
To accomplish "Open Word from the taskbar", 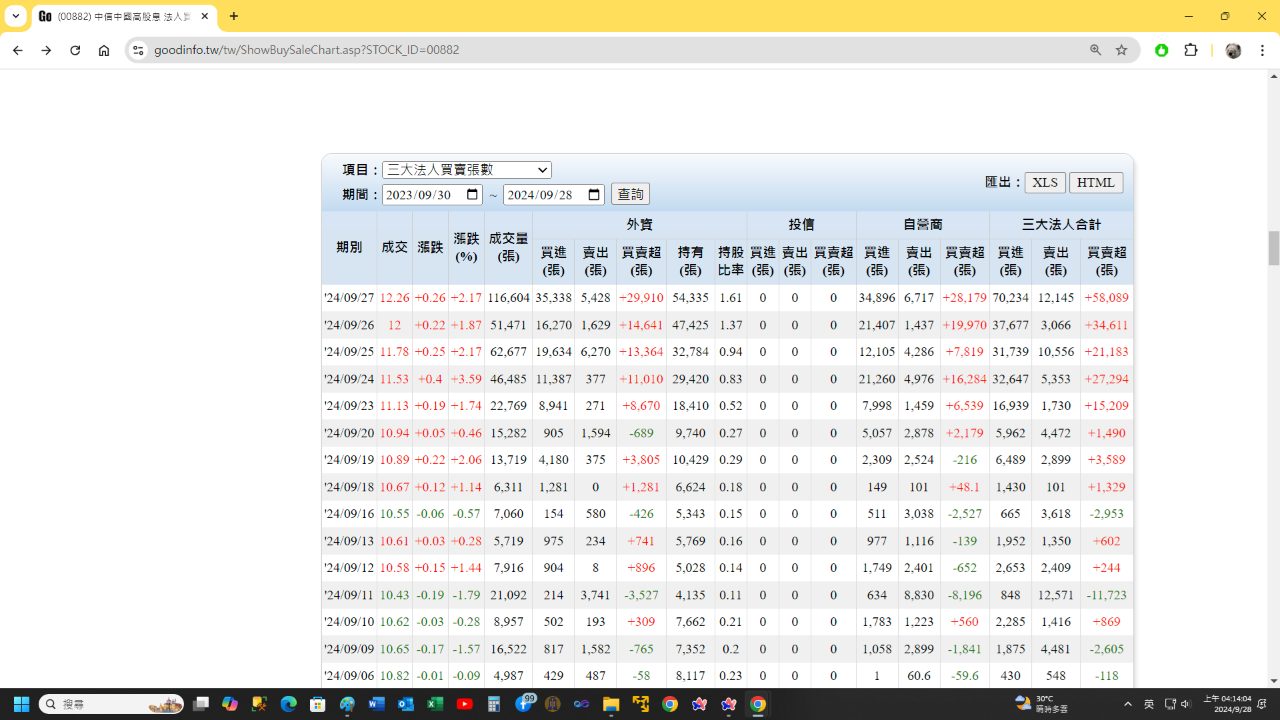I will click(x=376, y=704).
